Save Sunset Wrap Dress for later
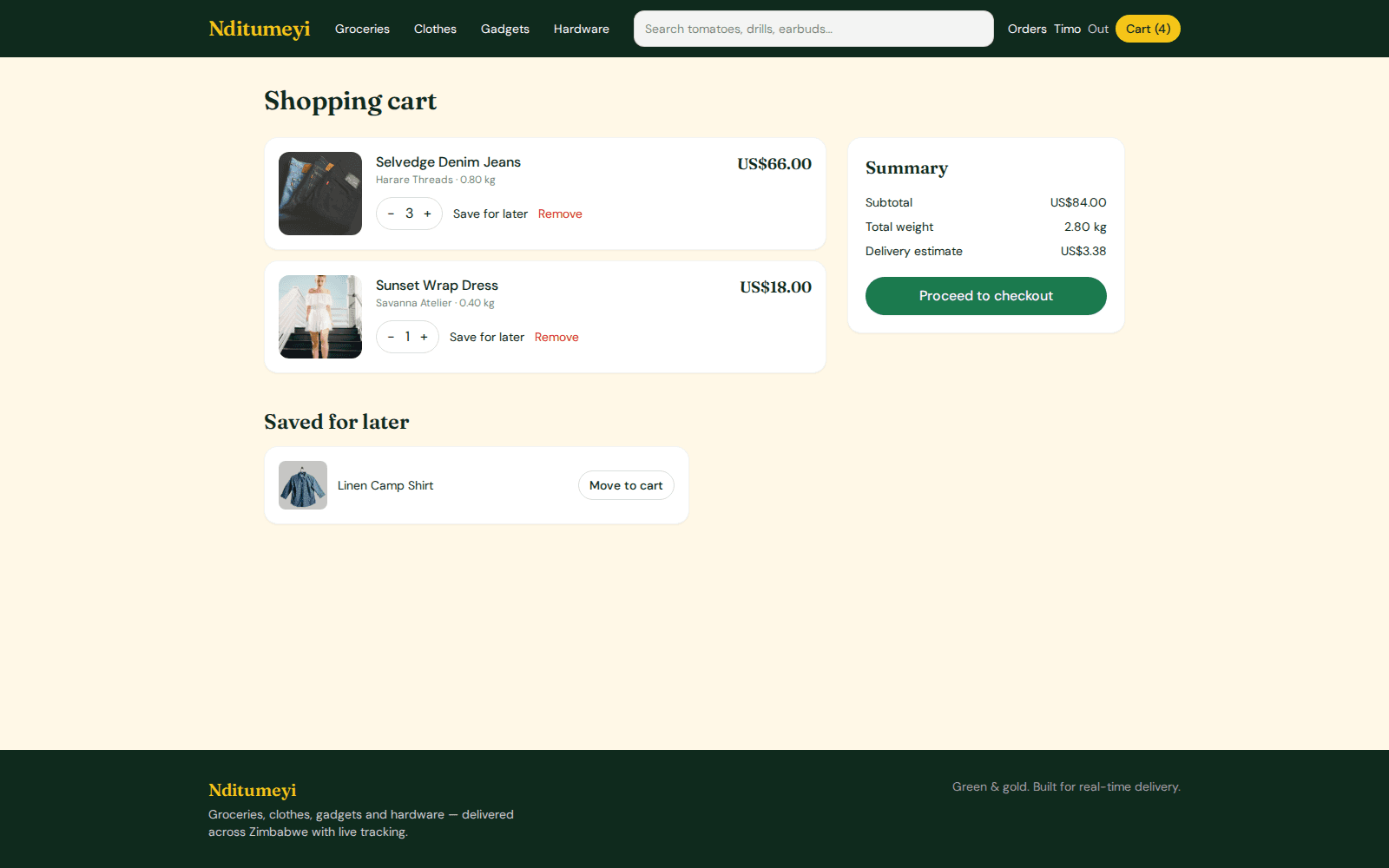 [x=487, y=337]
